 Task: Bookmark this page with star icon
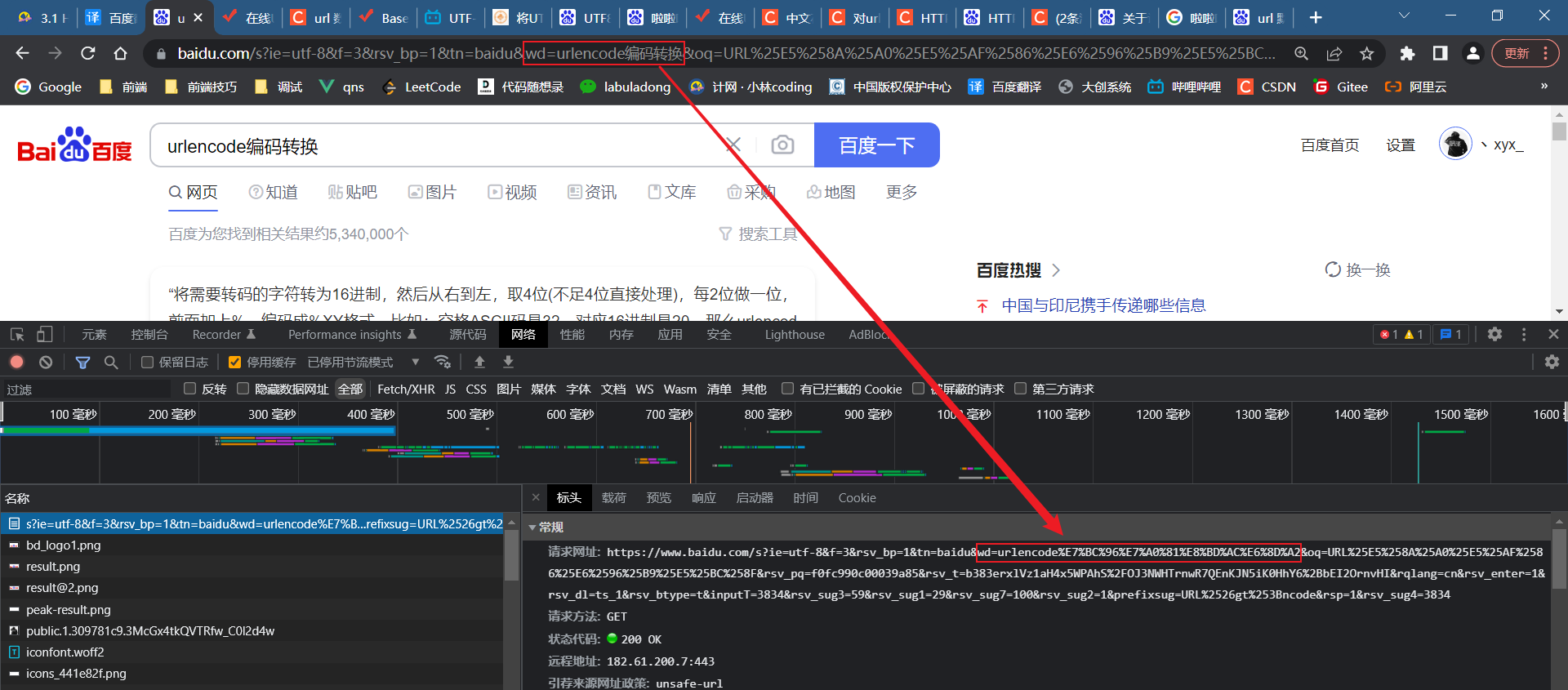click(x=1367, y=53)
